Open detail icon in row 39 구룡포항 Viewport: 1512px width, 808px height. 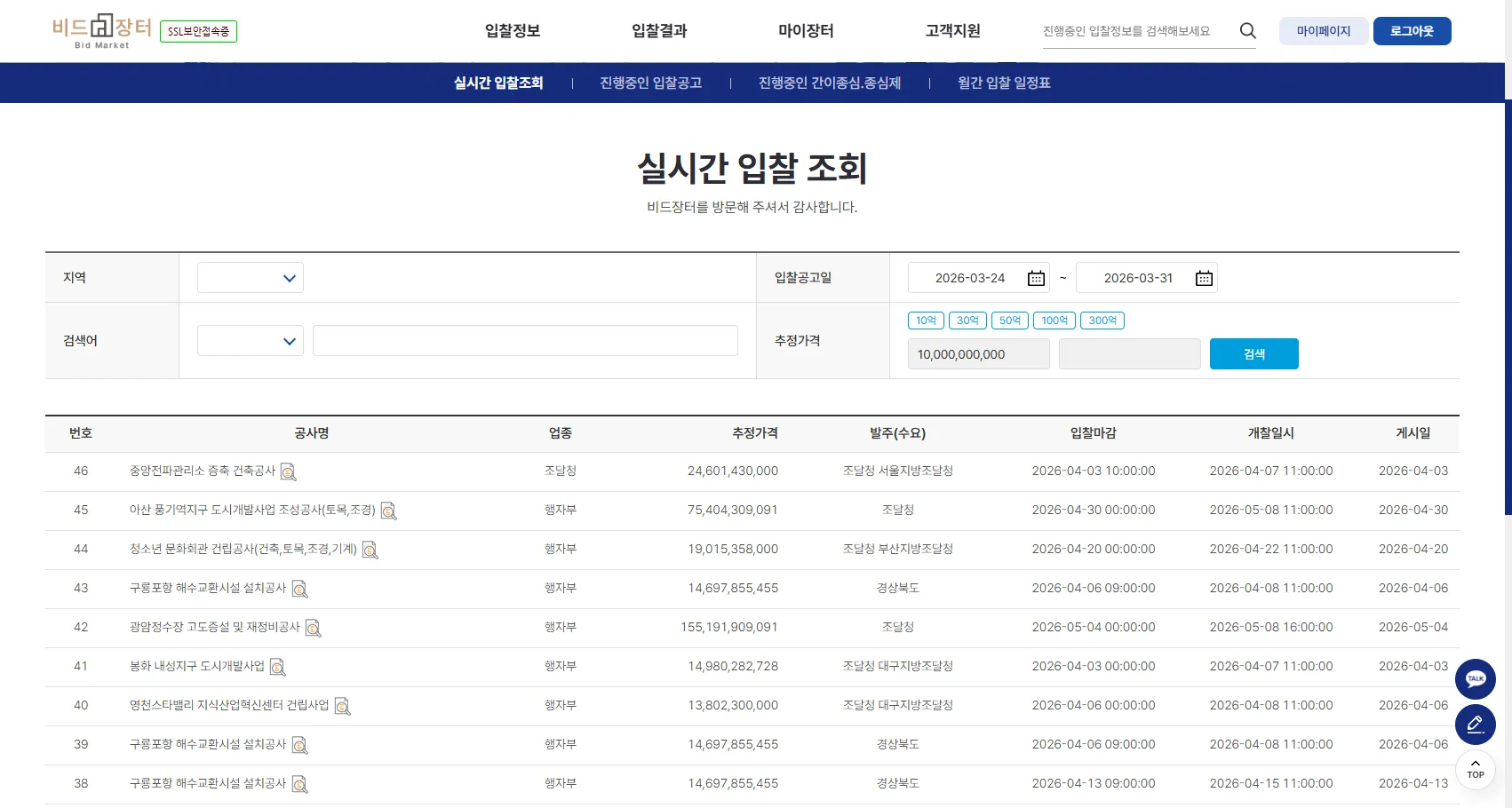[x=300, y=745]
